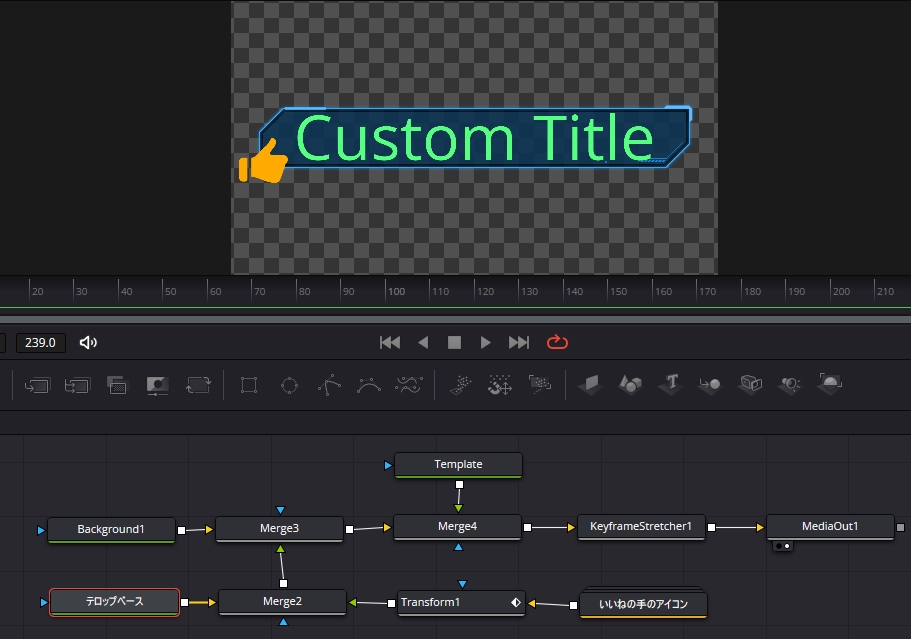The width and height of the screenshot is (911, 639).
Task: Select the KeyframeStretcher1 node
Action: tap(641, 526)
